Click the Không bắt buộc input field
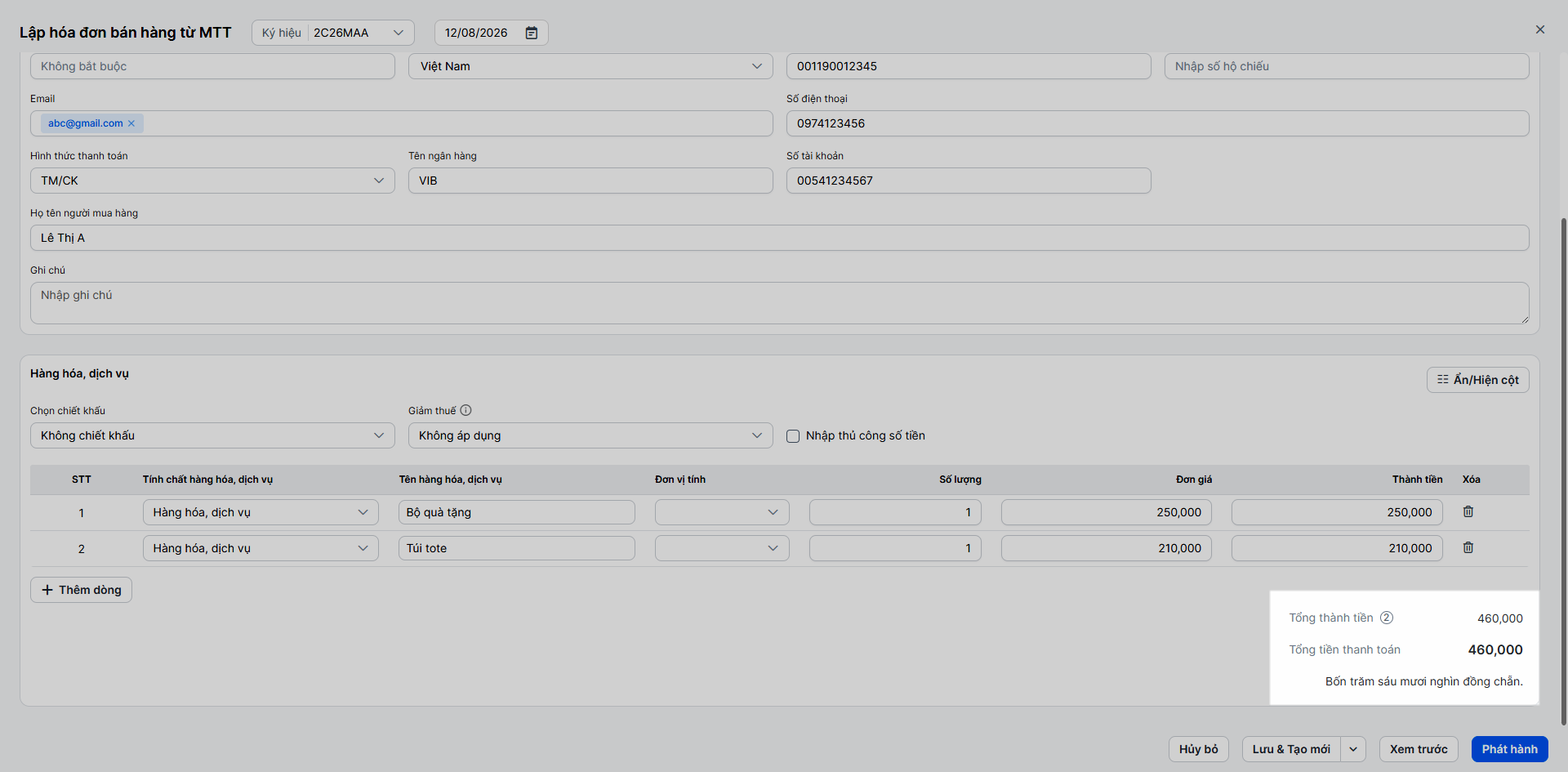This screenshot has width=1568, height=772. [x=212, y=66]
